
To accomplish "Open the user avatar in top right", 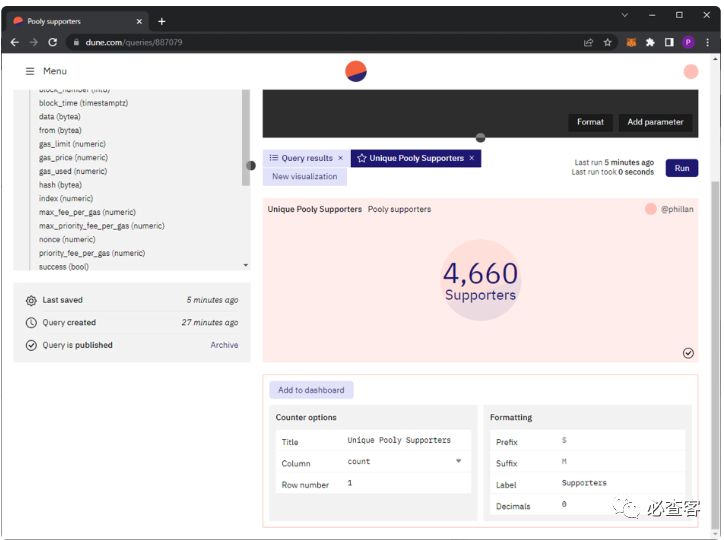I will pyautogui.click(x=690, y=72).
